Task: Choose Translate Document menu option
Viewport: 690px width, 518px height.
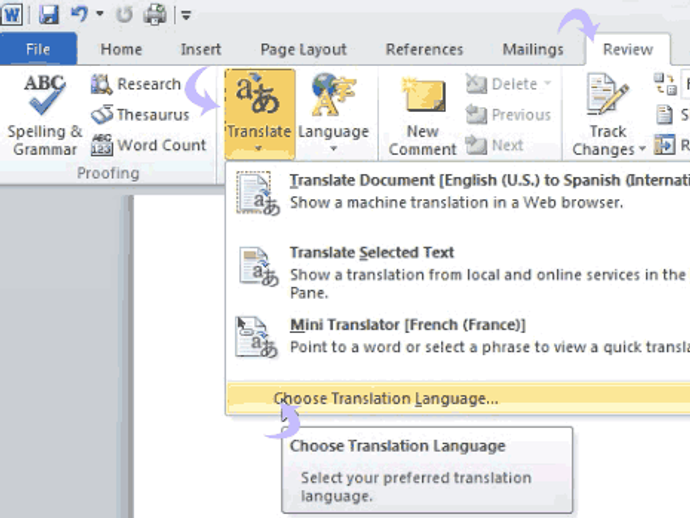Action: pos(458,192)
